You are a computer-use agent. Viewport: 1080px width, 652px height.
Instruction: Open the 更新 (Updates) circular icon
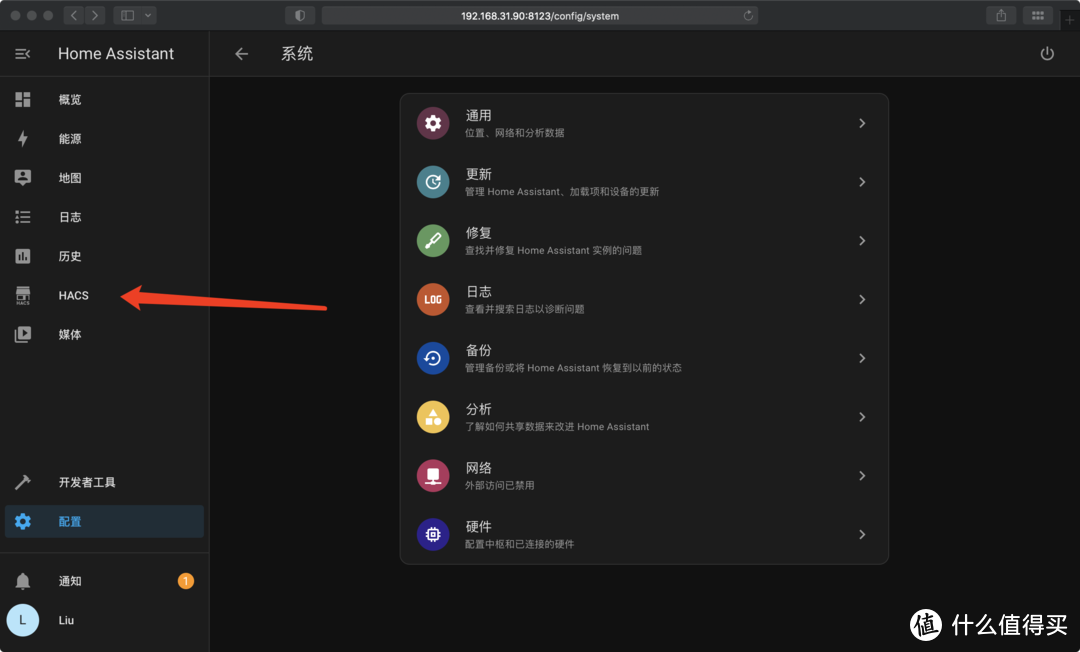pyautogui.click(x=432, y=181)
